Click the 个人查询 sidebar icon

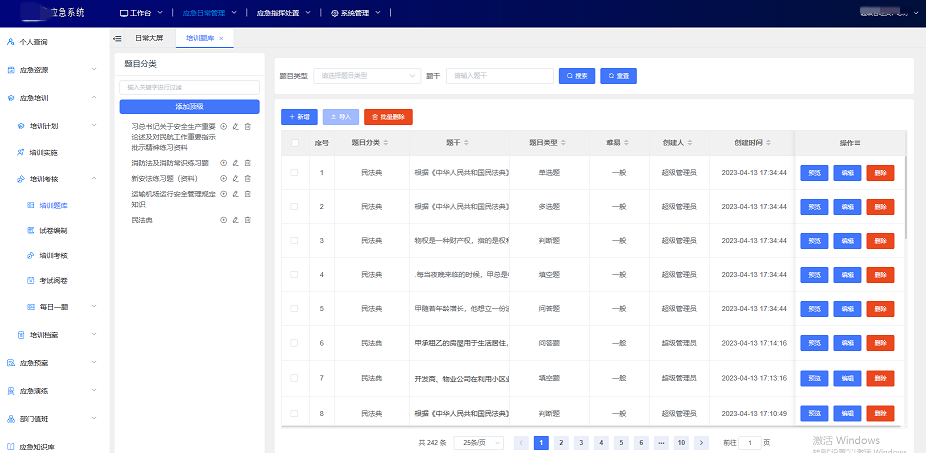click(11, 42)
